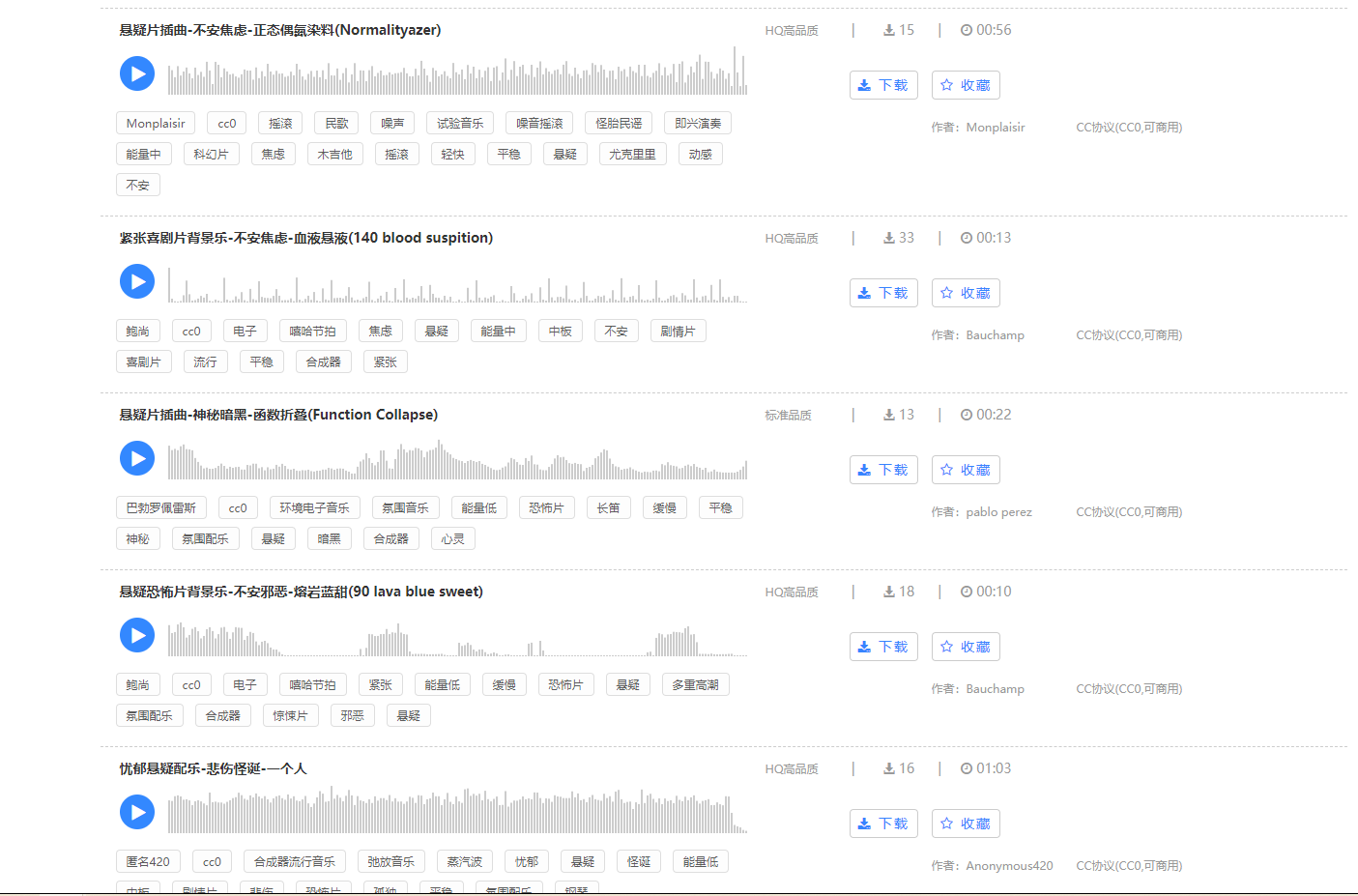The width and height of the screenshot is (1358, 896).
Task: Select the 驰放音乐 tag
Action: click(391, 861)
